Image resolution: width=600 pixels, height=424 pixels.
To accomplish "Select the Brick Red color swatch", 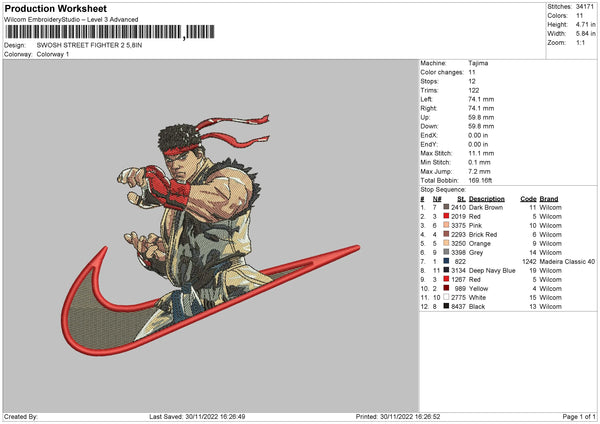I will click(446, 234).
